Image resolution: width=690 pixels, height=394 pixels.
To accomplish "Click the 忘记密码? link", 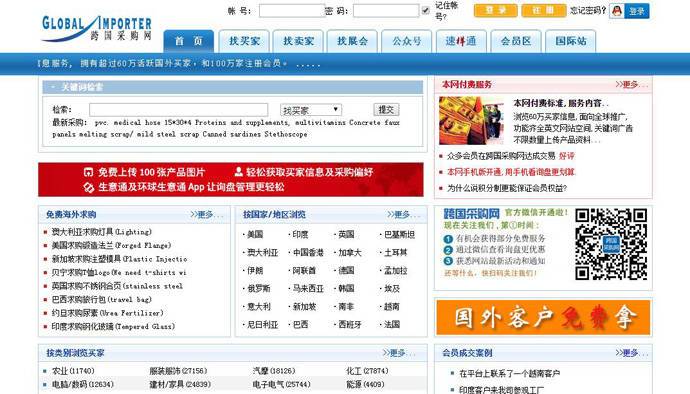I will click(x=588, y=11).
